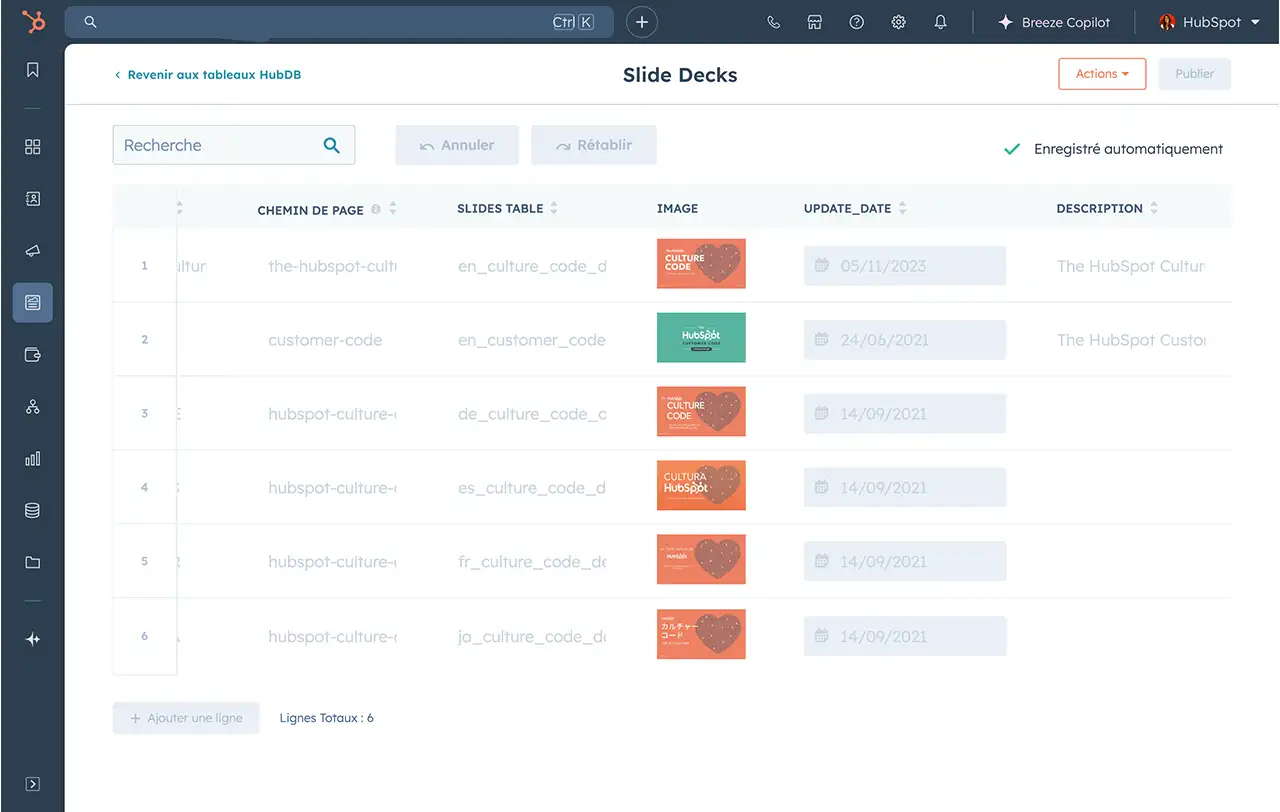Open the marketing megaphone sidebar icon
The height and width of the screenshot is (812, 1280).
tap(33, 251)
